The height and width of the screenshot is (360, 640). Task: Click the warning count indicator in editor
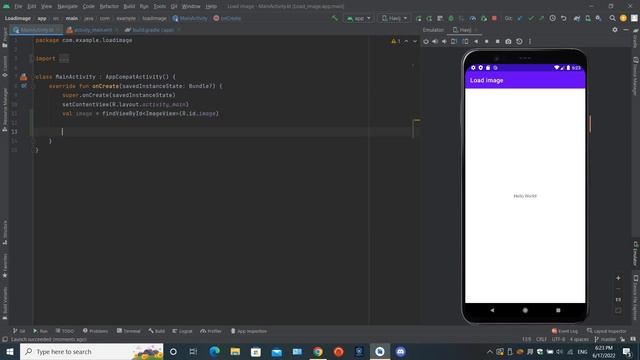coord(396,41)
